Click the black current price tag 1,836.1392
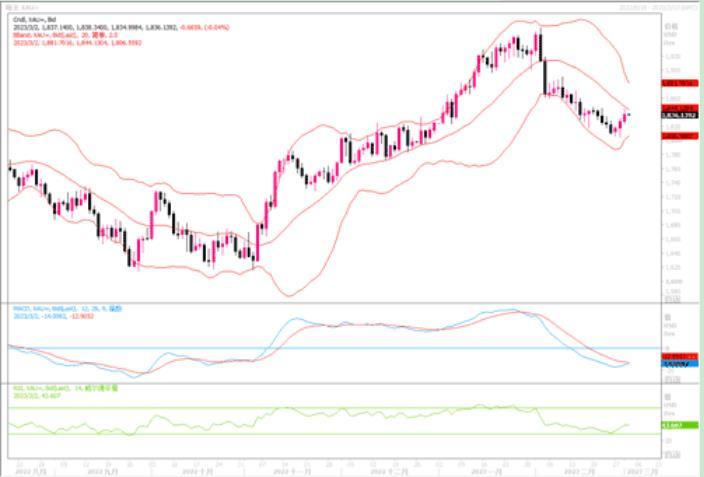 674,116
